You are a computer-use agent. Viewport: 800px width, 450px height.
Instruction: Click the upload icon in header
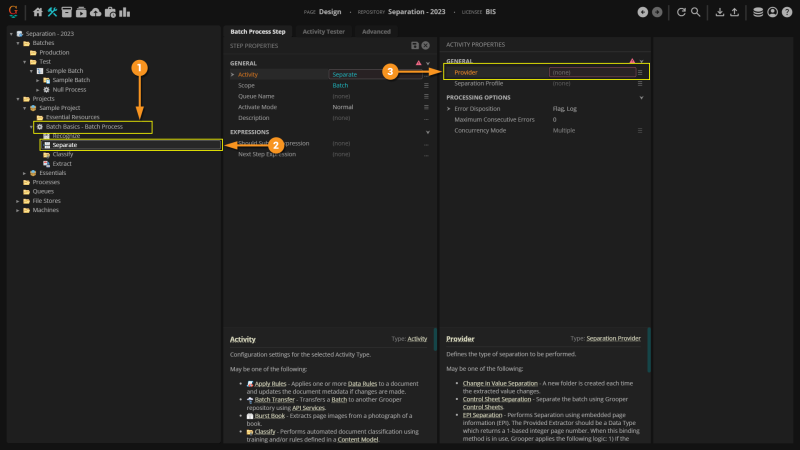tap(734, 12)
